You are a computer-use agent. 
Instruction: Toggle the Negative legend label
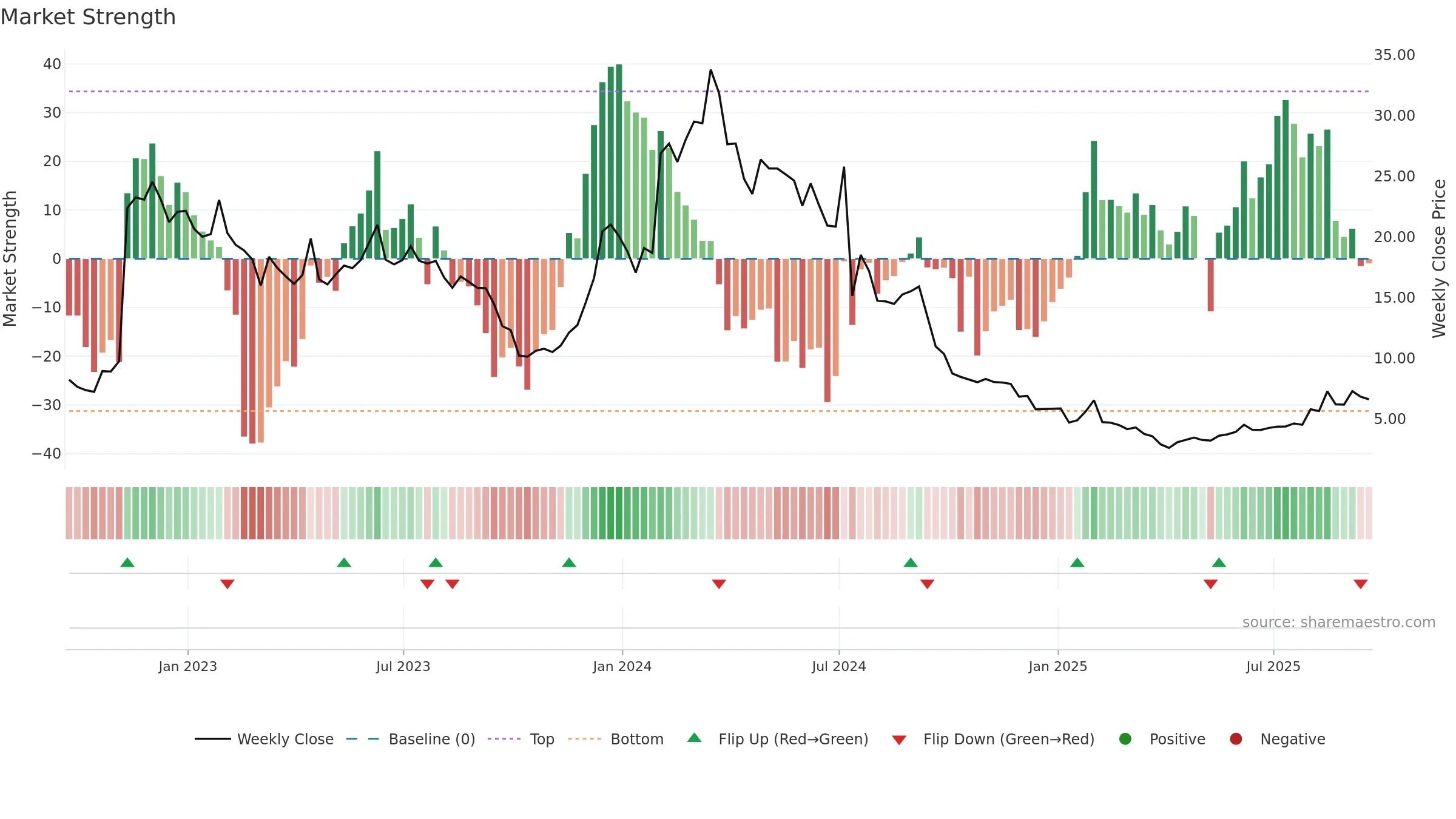point(1293,739)
